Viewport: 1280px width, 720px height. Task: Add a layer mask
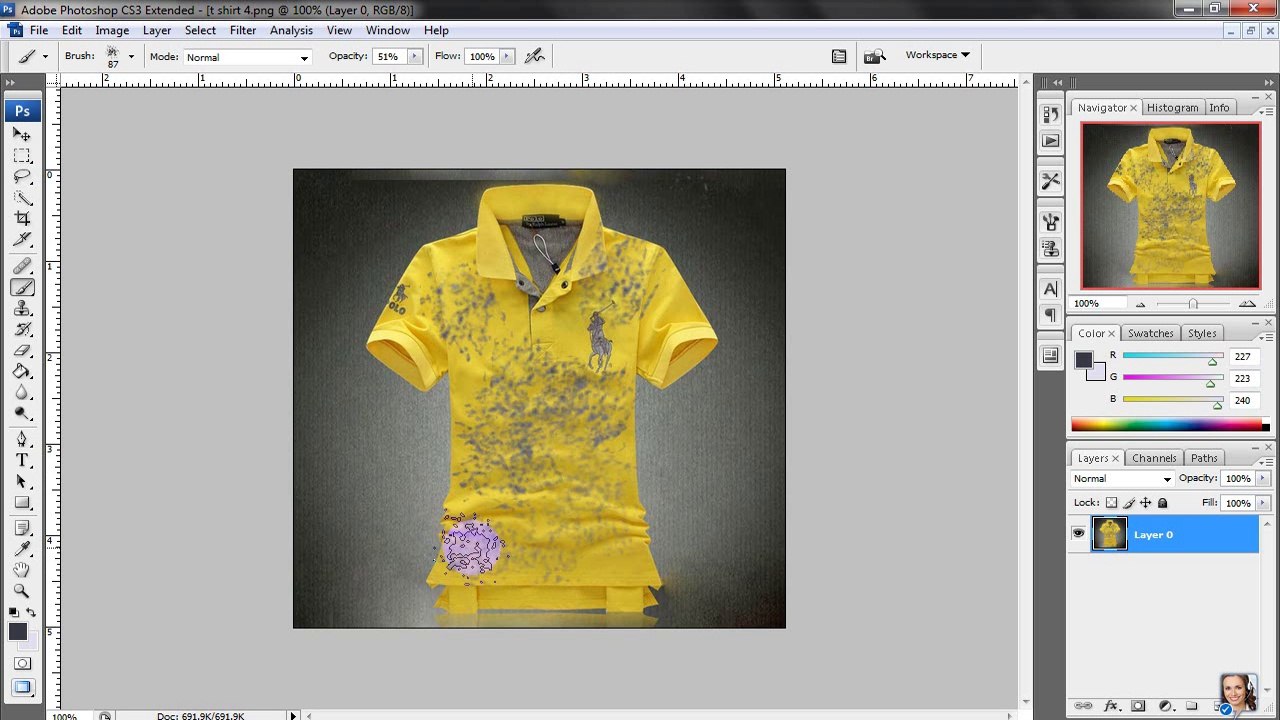(x=1137, y=707)
